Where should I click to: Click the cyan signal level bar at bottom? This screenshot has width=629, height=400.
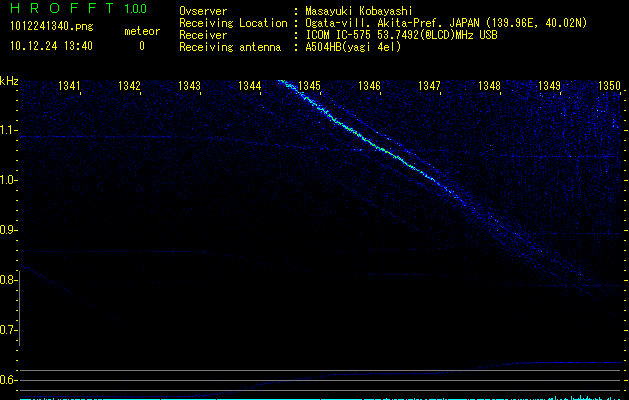(x=321, y=398)
